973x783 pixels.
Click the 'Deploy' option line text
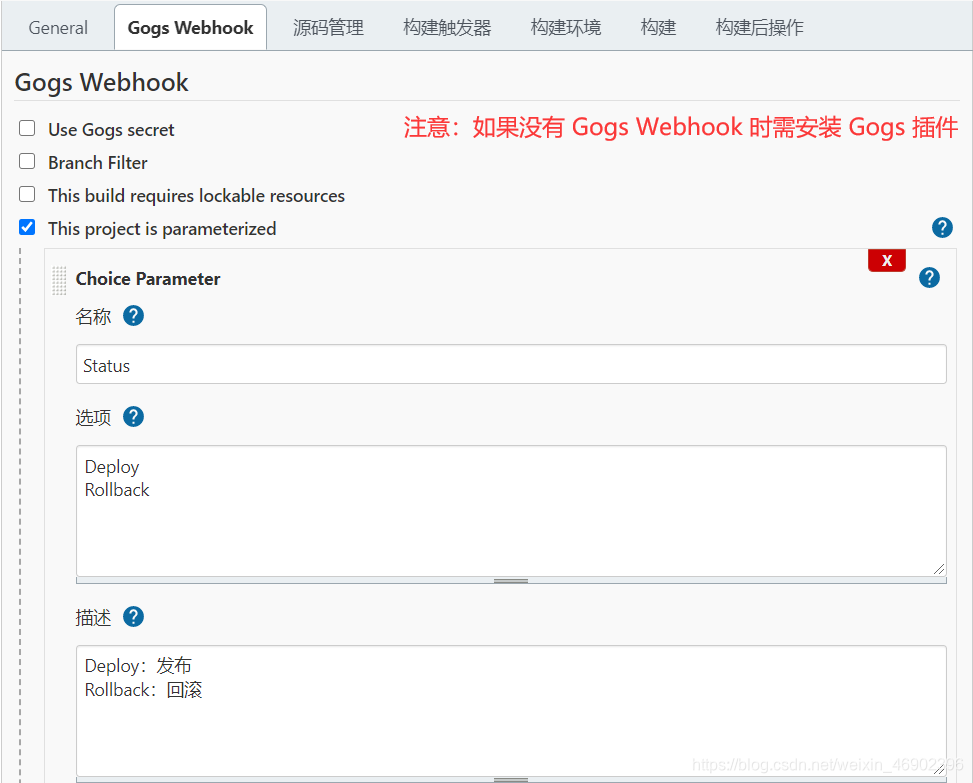[112, 467]
